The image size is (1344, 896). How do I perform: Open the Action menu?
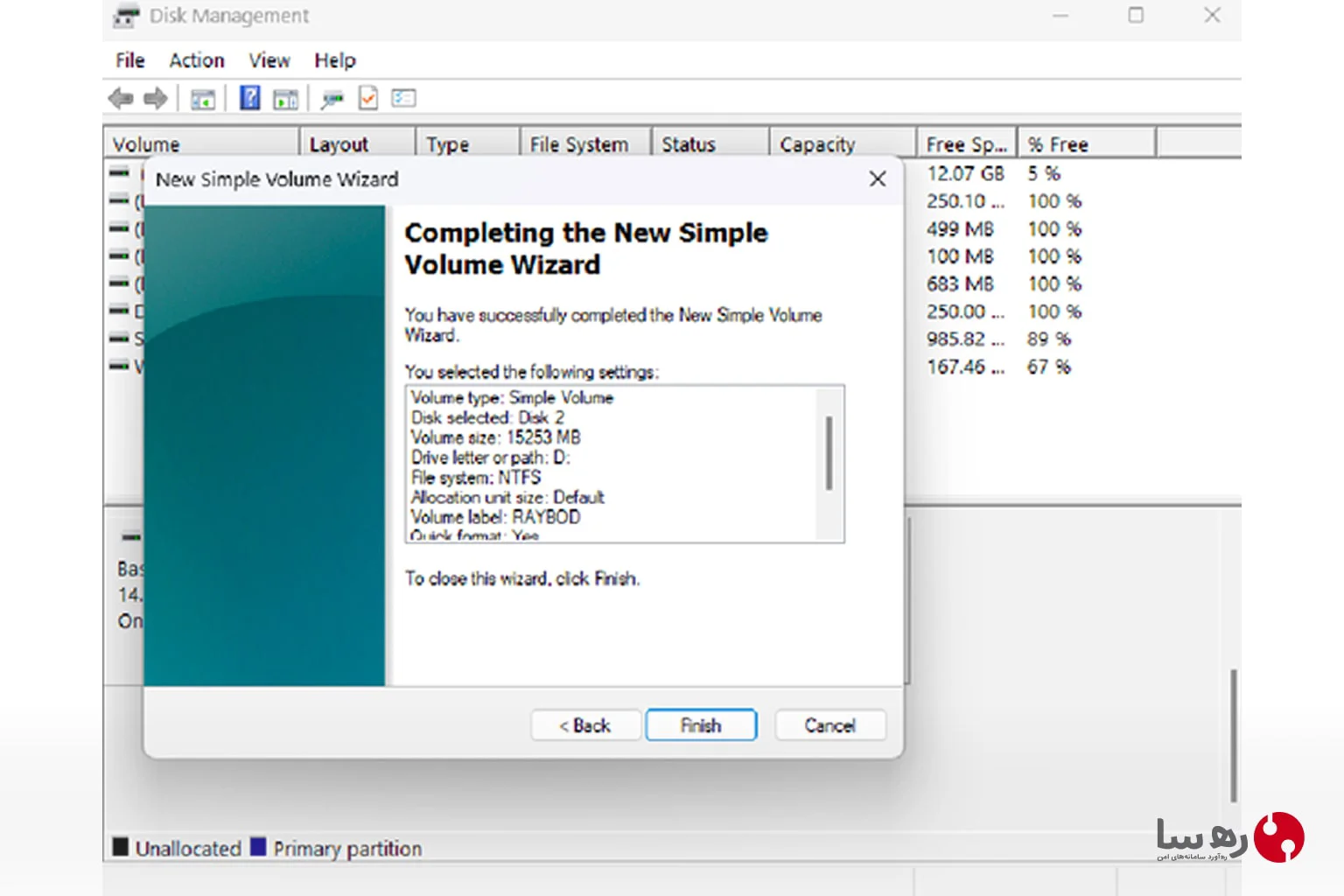pyautogui.click(x=197, y=60)
